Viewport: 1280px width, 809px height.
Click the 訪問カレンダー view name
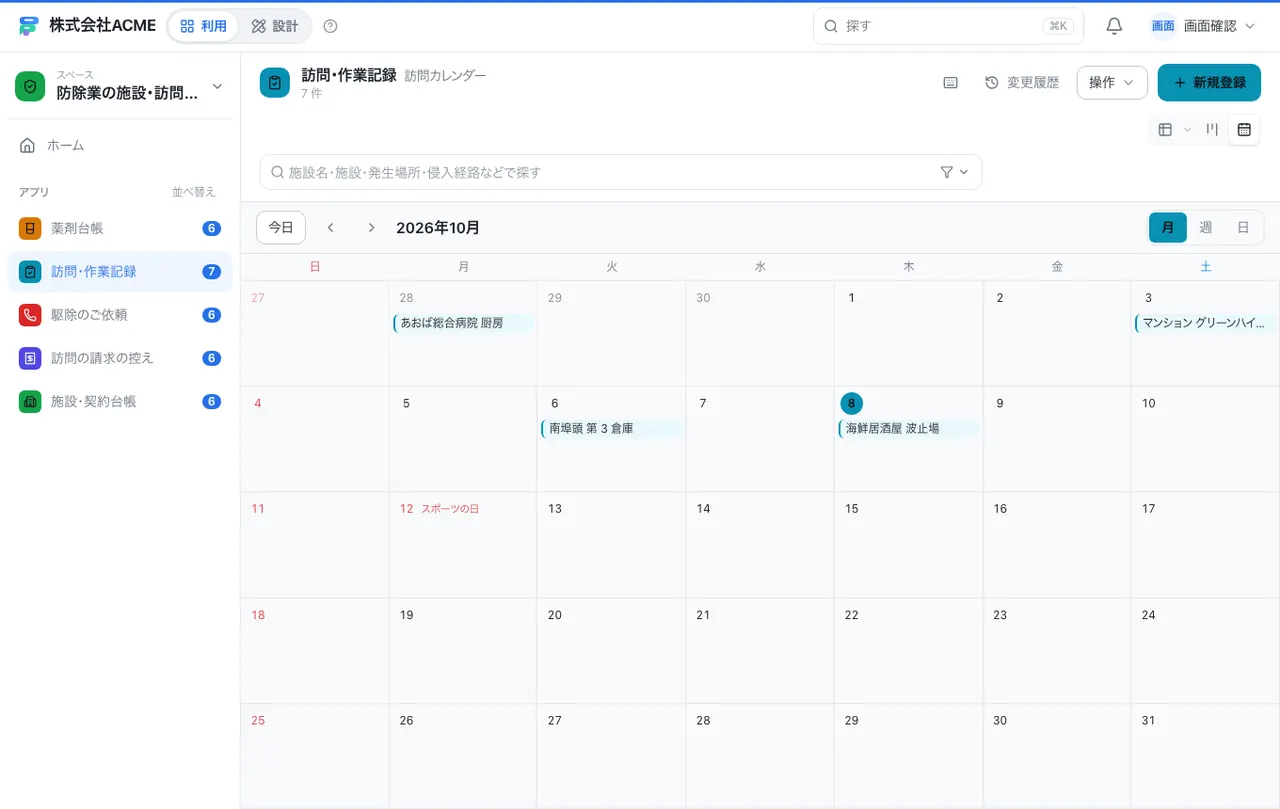(445, 76)
